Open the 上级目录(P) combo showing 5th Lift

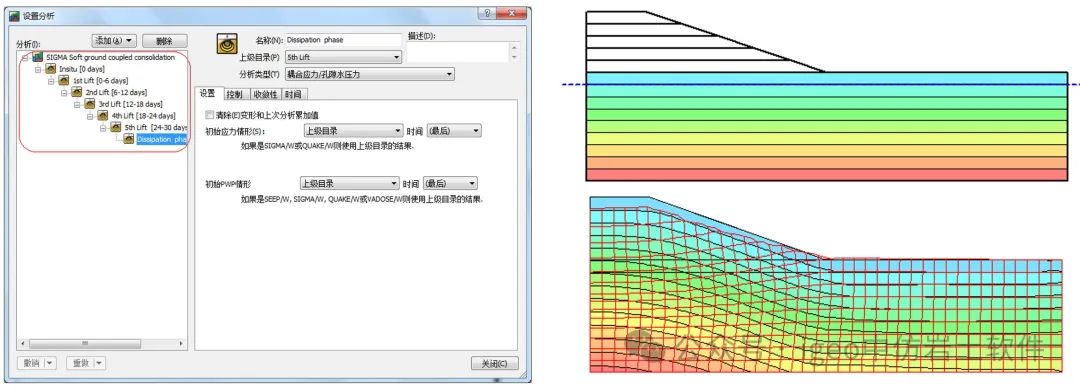[x=343, y=58]
